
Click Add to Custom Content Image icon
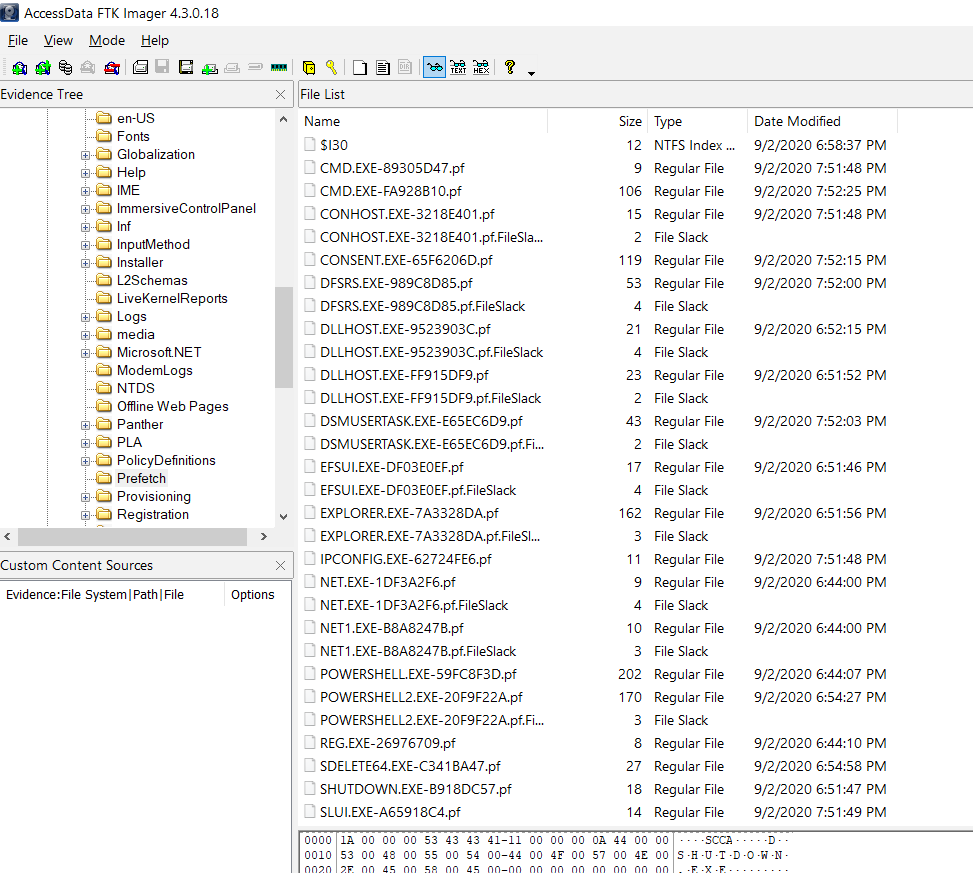click(x=210, y=68)
